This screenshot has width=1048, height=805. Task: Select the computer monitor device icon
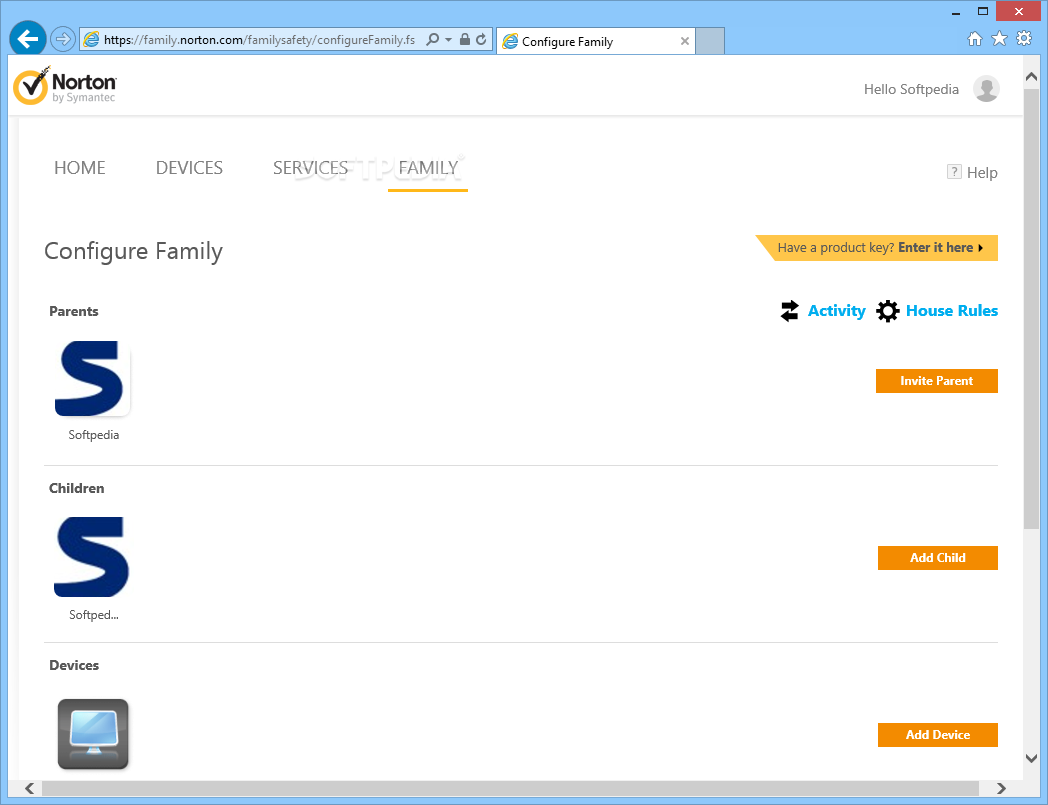click(93, 734)
